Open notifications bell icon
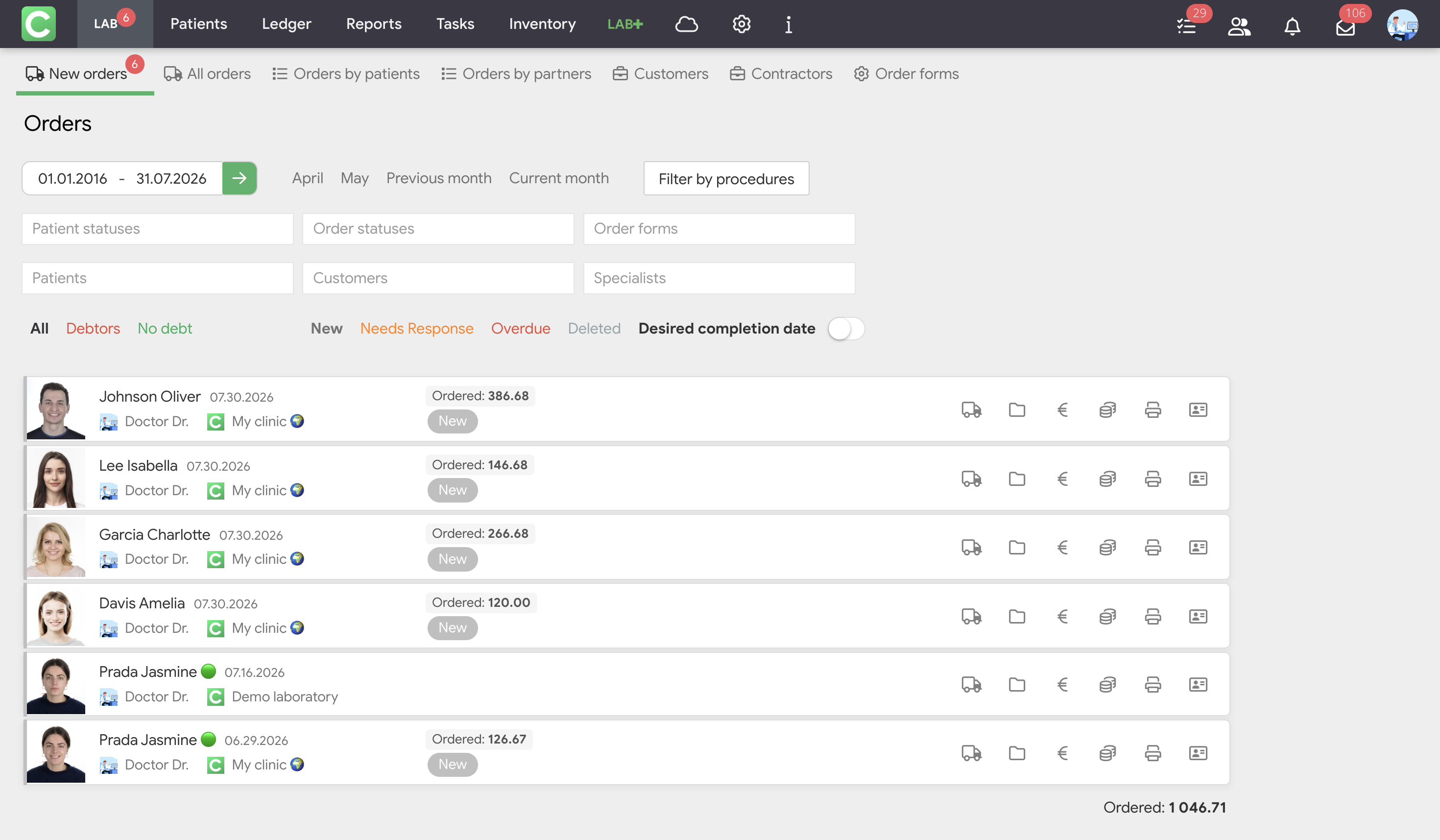 tap(1292, 26)
